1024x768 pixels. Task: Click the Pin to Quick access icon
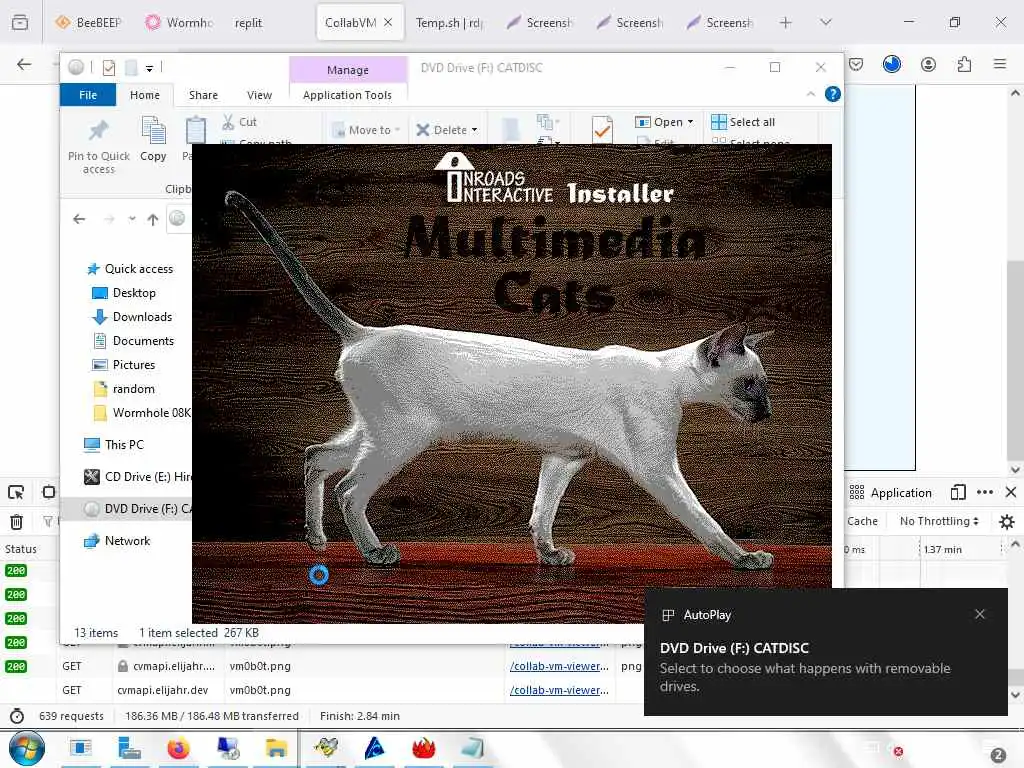click(99, 131)
